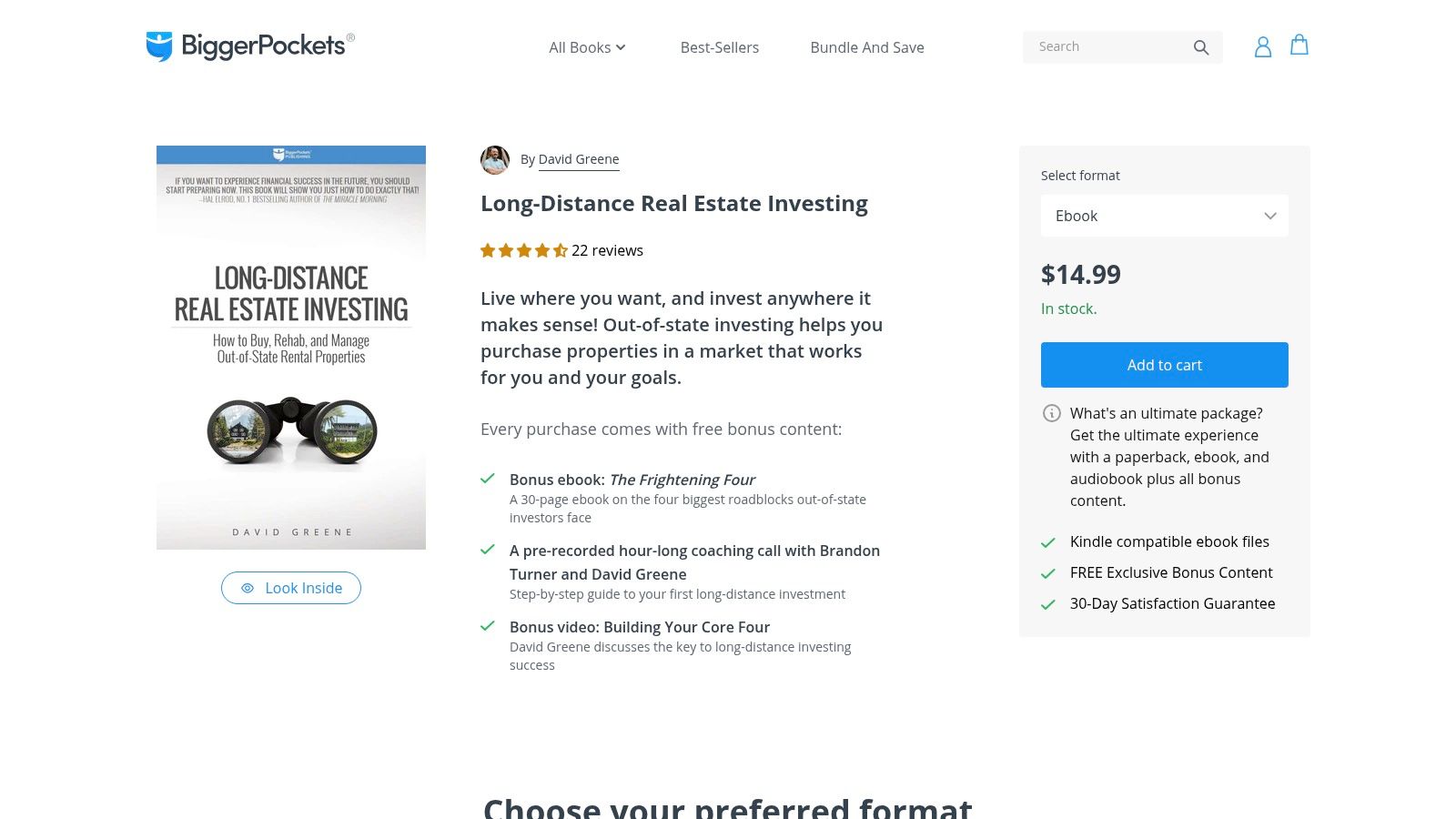Click the half-filled fifth rating star
Viewport: 1456px width, 819px height.
pyautogui.click(x=561, y=250)
